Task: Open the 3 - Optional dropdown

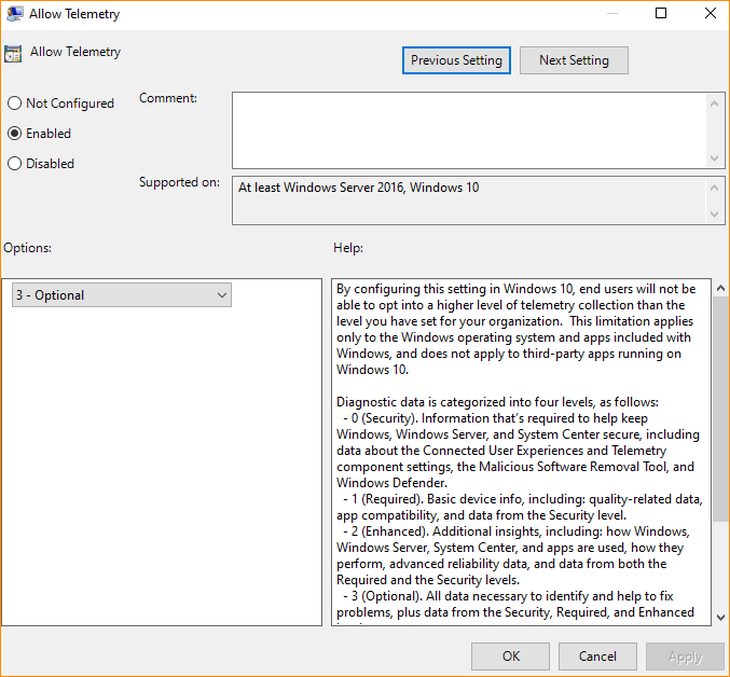Action: (122, 295)
